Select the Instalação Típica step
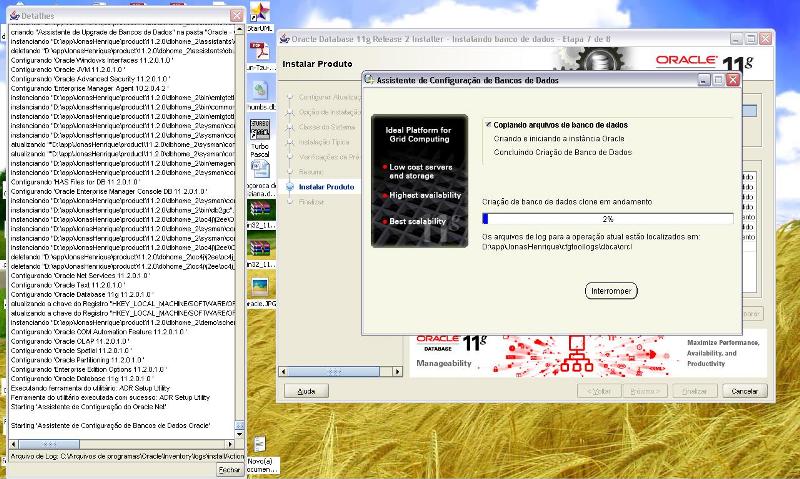The width and height of the screenshot is (800, 479). pos(324,142)
